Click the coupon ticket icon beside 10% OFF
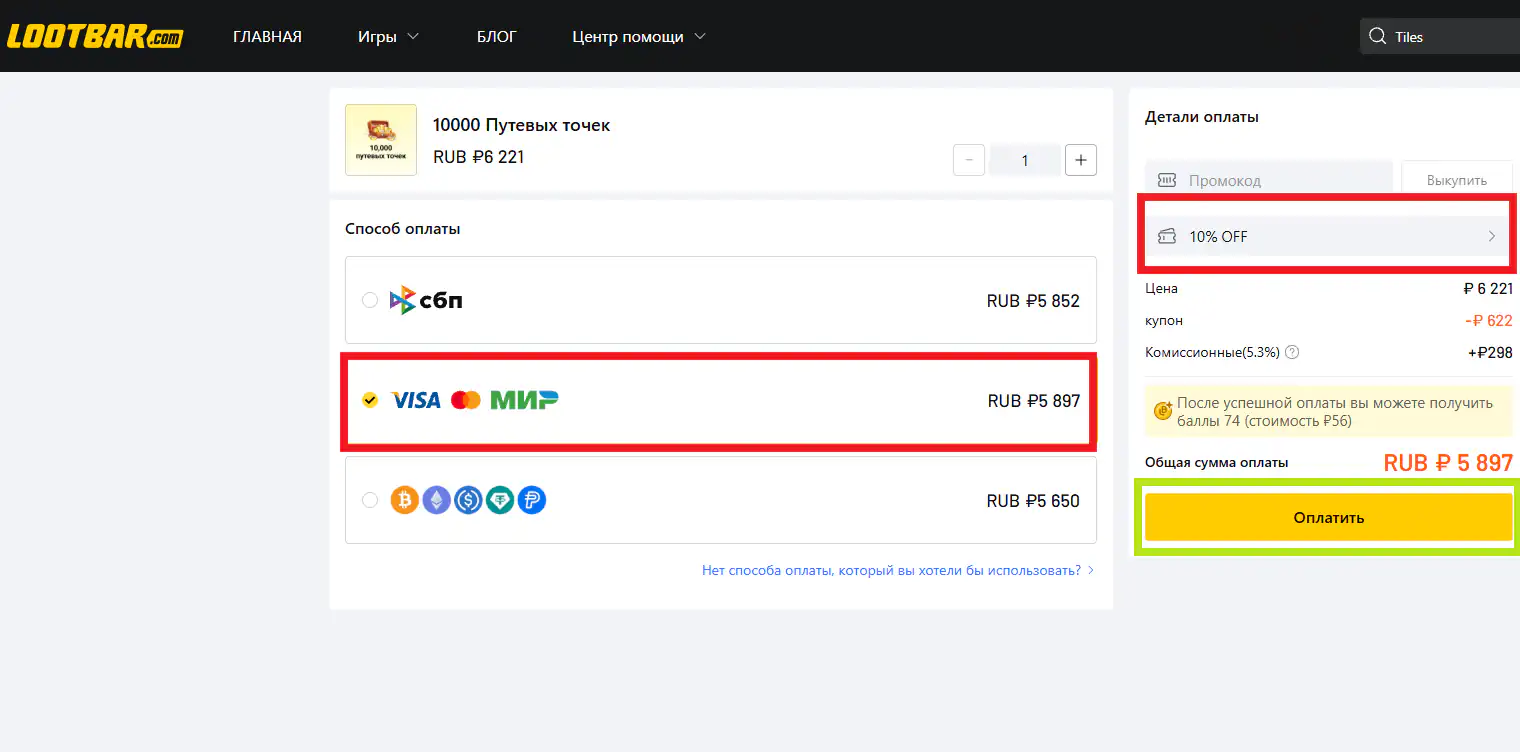This screenshot has height=752, width=1520. pyautogui.click(x=1167, y=237)
